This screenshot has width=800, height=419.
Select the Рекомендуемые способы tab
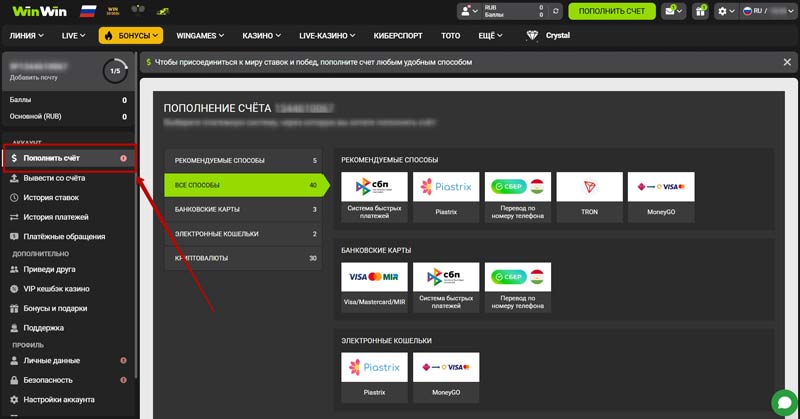[x=243, y=160]
